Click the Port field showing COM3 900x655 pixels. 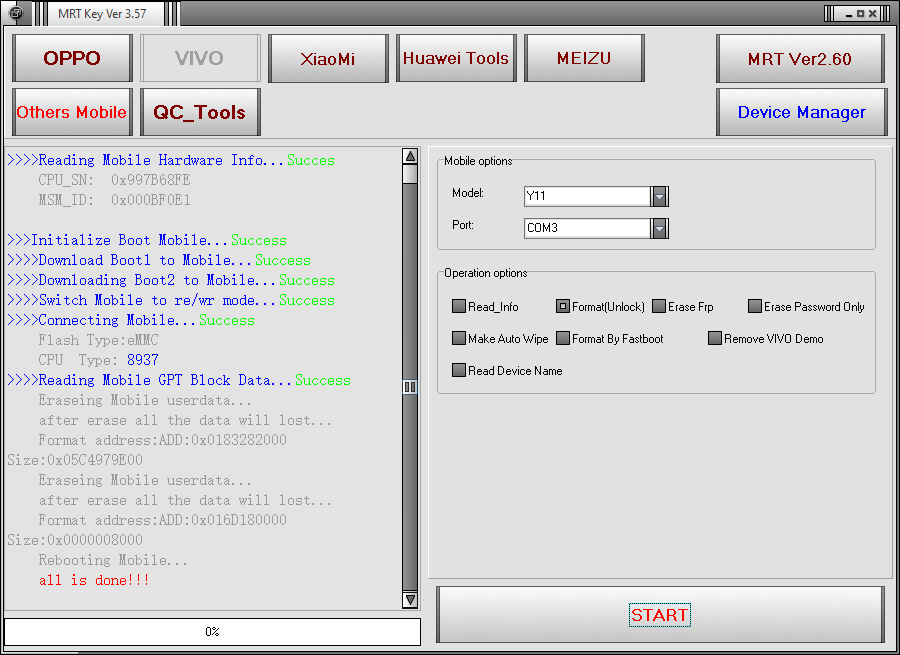click(587, 228)
